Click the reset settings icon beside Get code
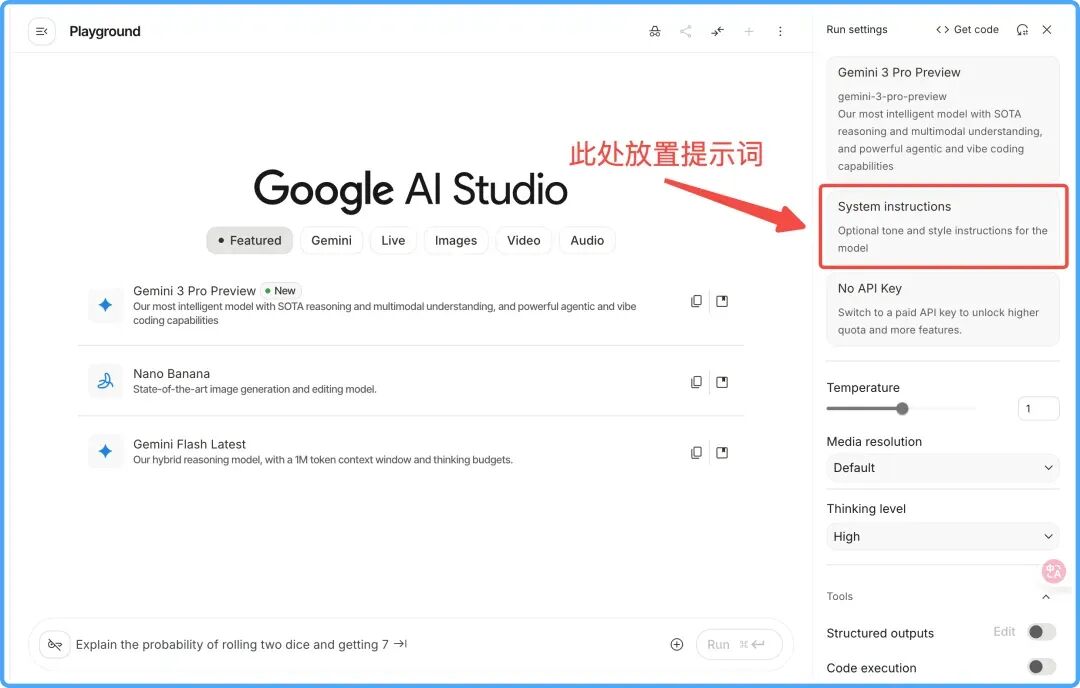The image size is (1080, 688). tap(1022, 30)
